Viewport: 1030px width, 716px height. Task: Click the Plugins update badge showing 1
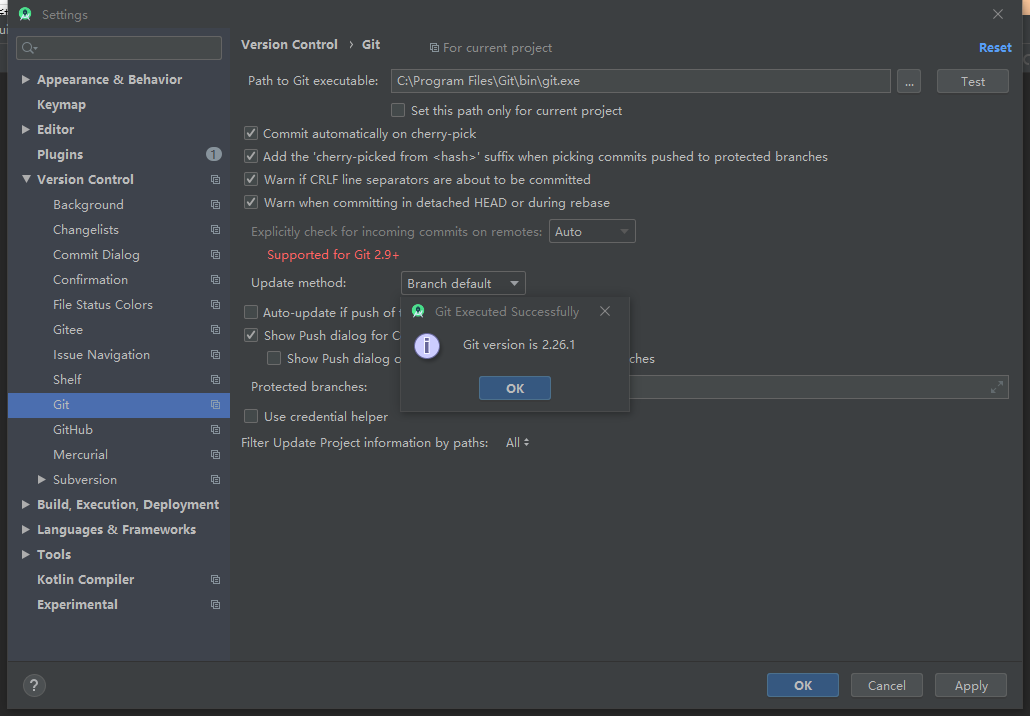click(213, 154)
